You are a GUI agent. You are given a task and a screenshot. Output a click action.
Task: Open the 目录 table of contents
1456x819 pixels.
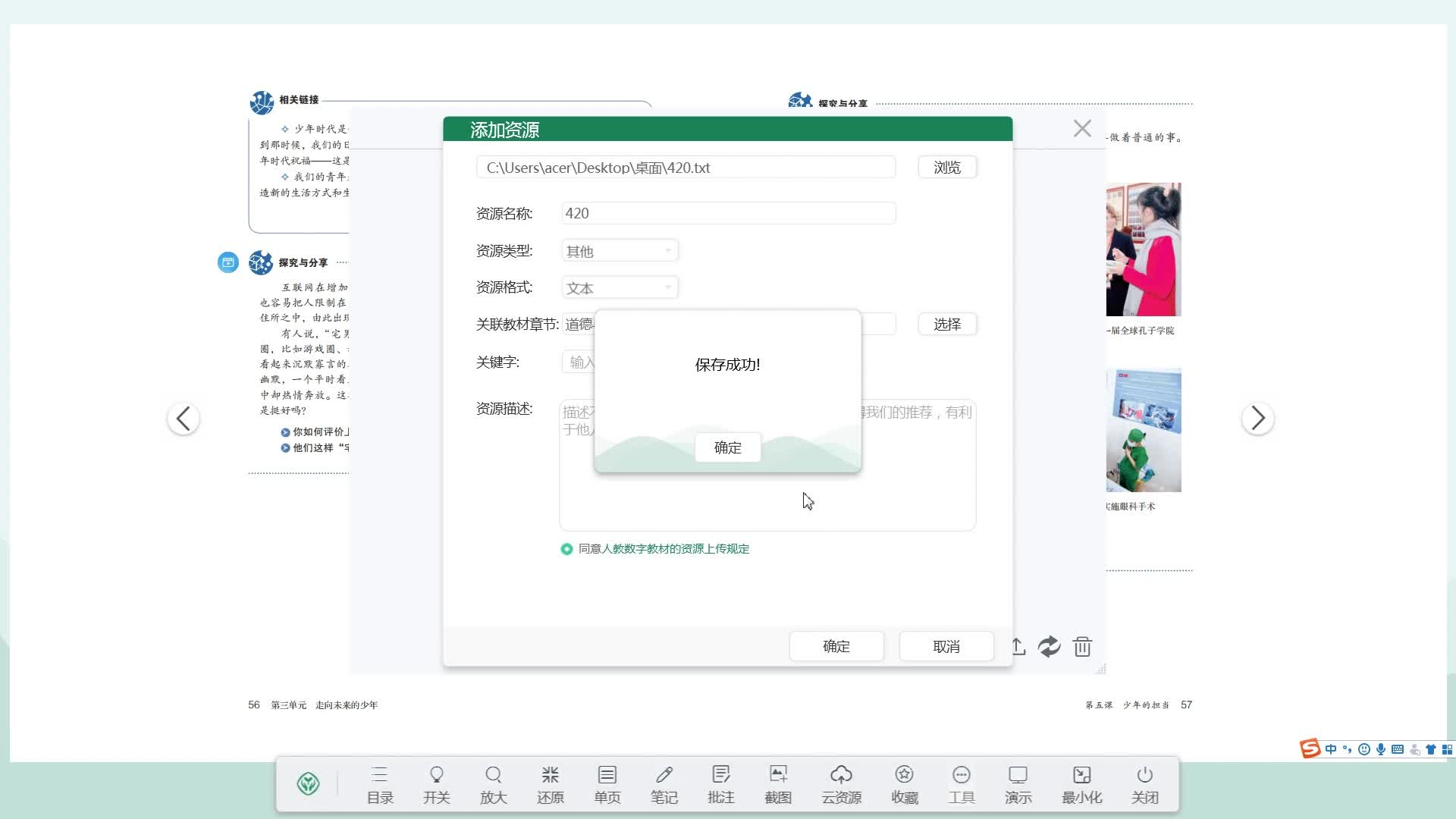[379, 785]
